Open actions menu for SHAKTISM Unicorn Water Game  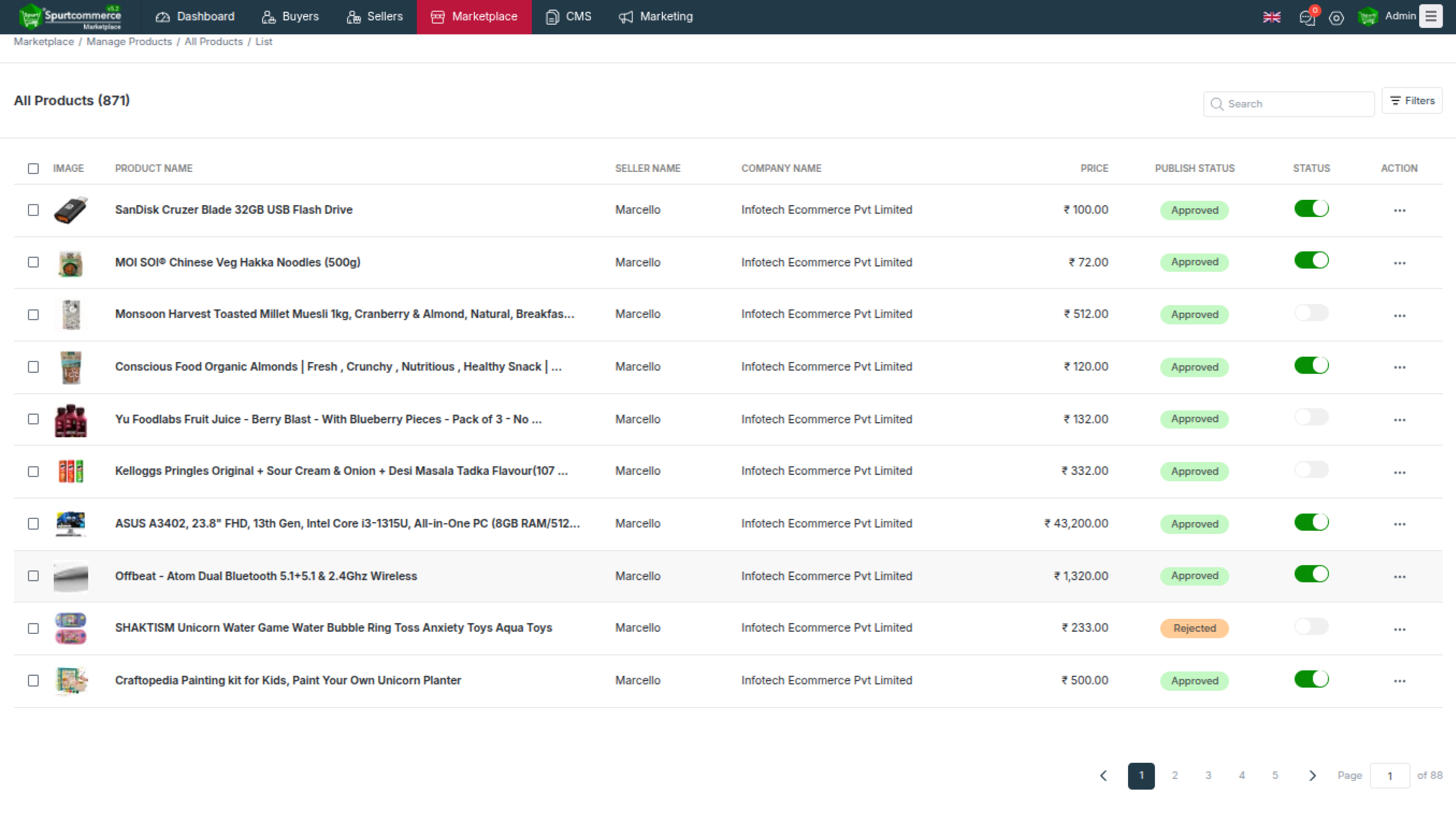pos(1399,629)
